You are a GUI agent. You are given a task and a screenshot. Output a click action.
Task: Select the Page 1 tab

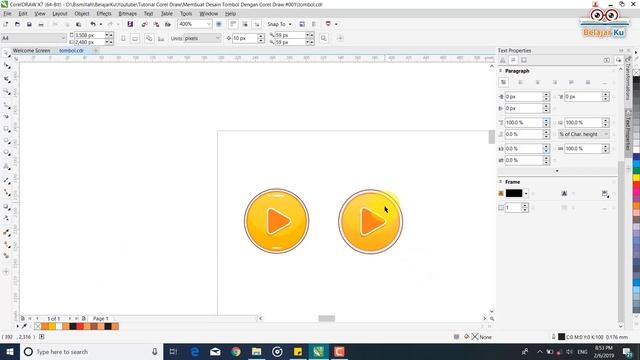click(x=101, y=318)
